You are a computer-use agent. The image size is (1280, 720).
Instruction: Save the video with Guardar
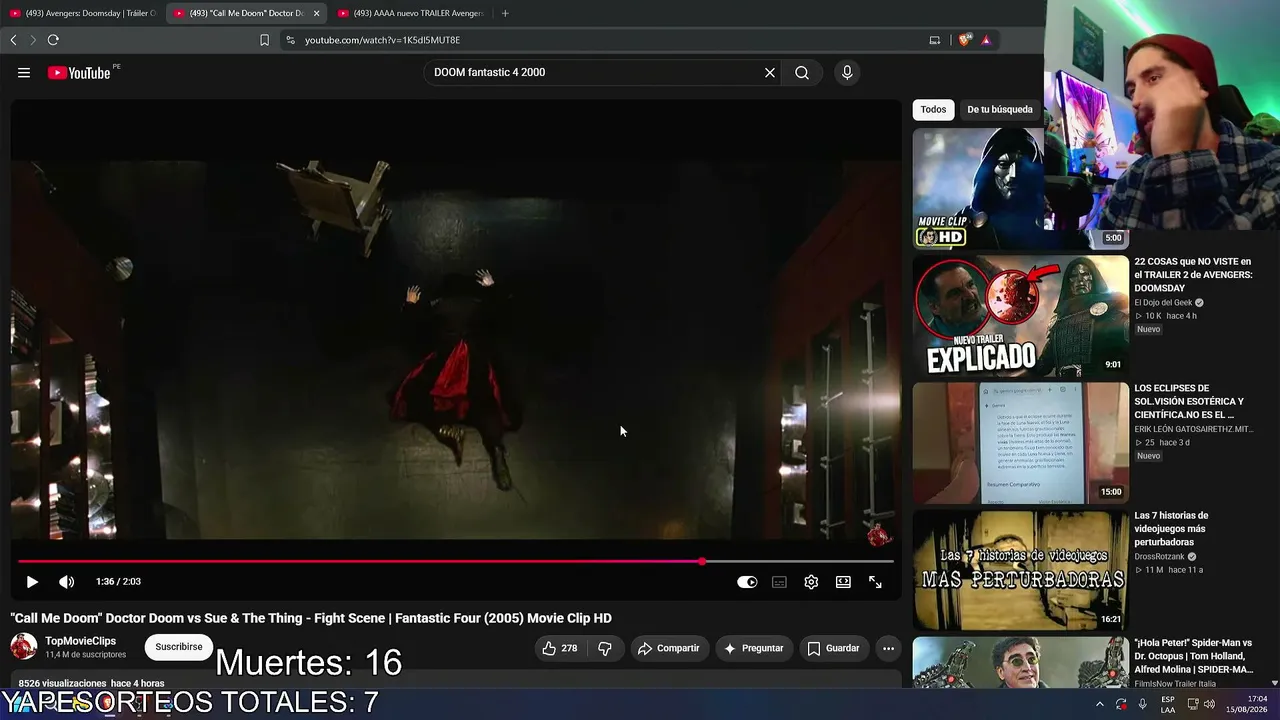(x=833, y=648)
